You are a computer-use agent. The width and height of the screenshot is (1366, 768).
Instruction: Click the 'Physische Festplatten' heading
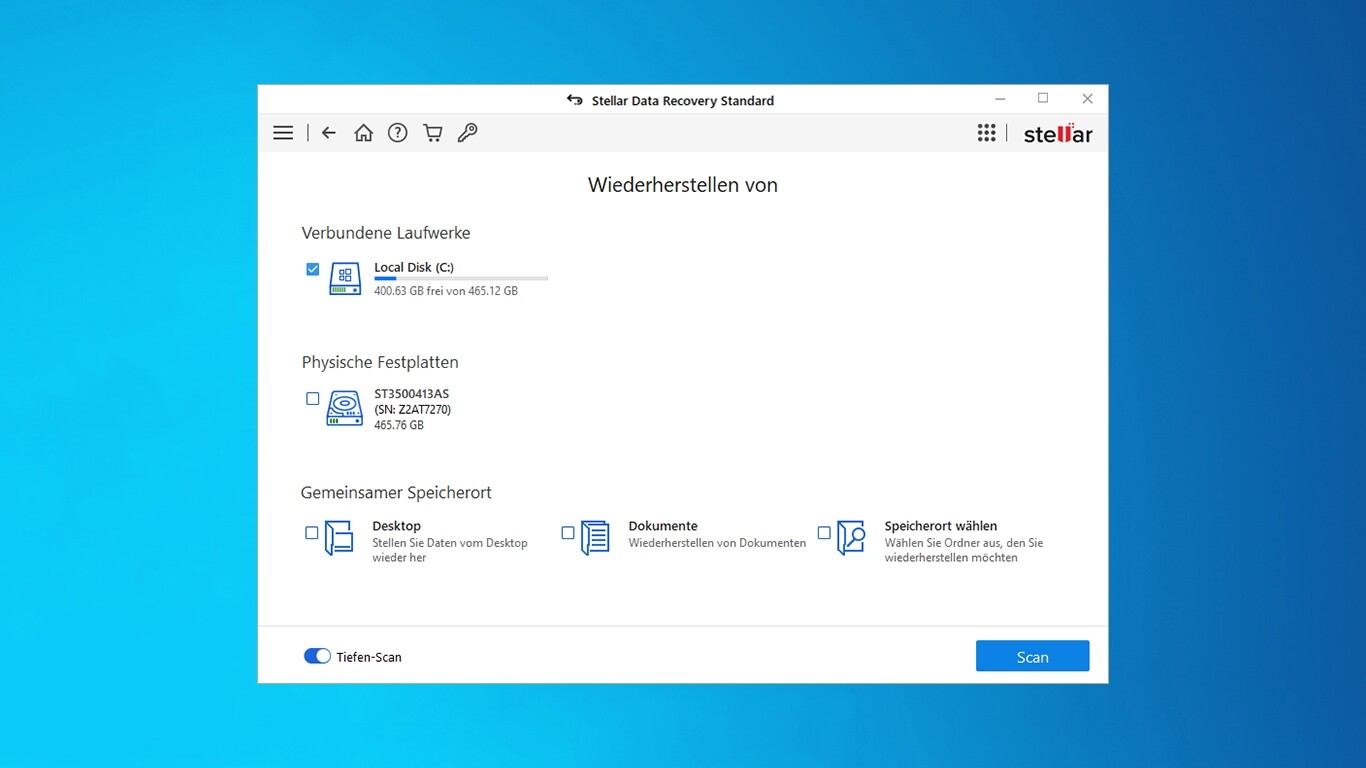380,362
